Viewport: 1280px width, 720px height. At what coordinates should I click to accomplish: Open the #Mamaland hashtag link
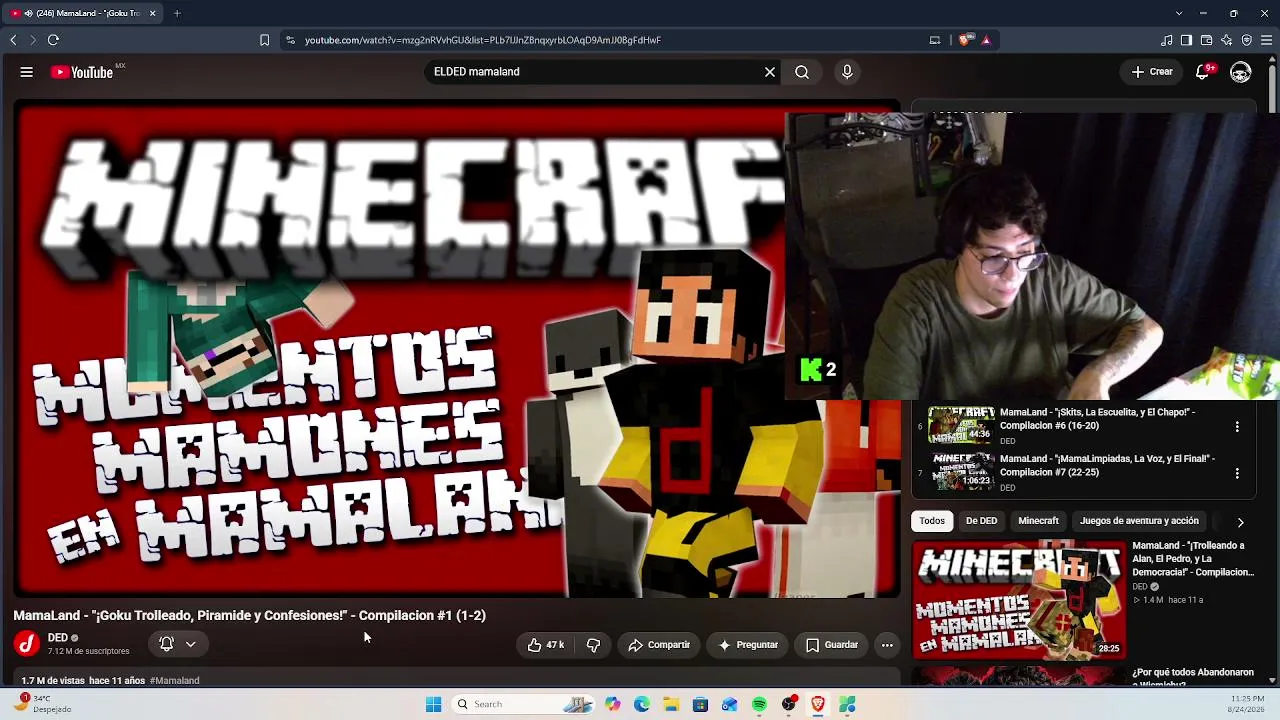[x=175, y=680]
